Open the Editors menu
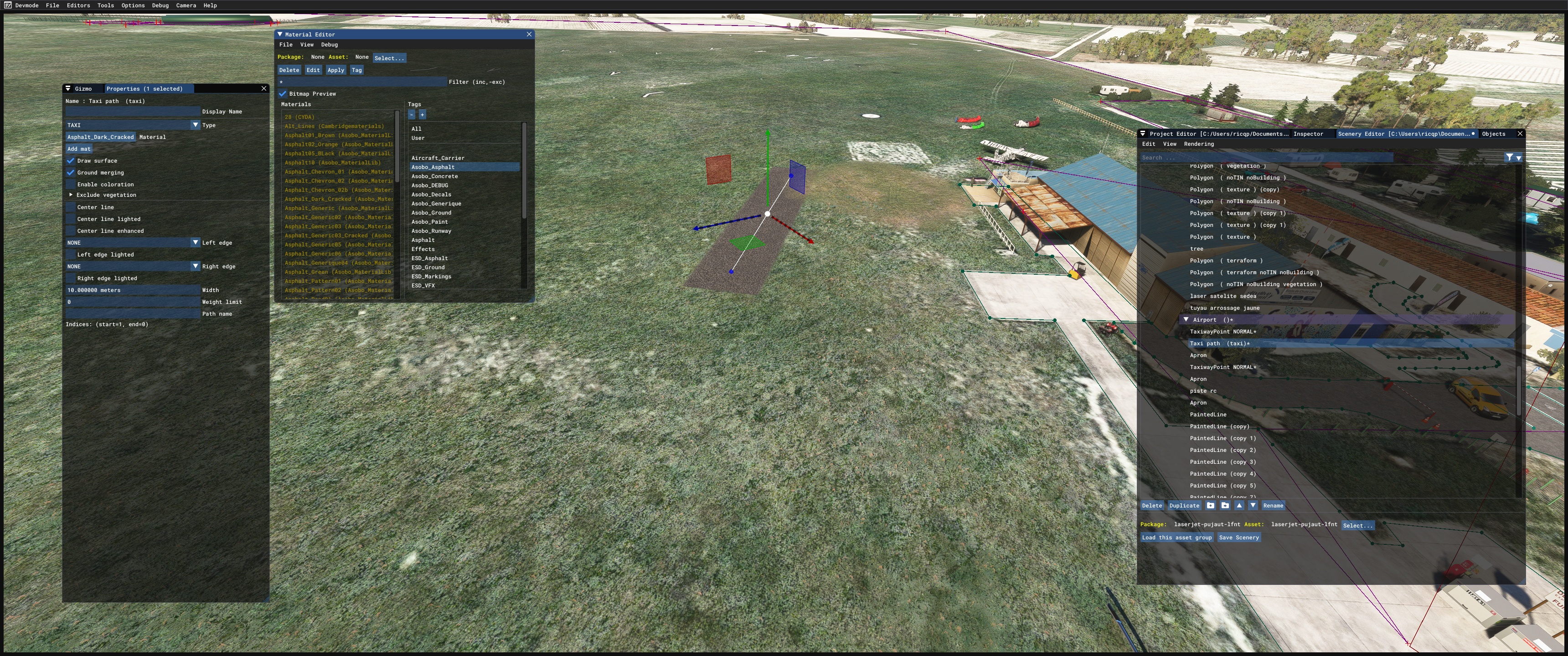This screenshot has width=1568, height=656. point(78,5)
